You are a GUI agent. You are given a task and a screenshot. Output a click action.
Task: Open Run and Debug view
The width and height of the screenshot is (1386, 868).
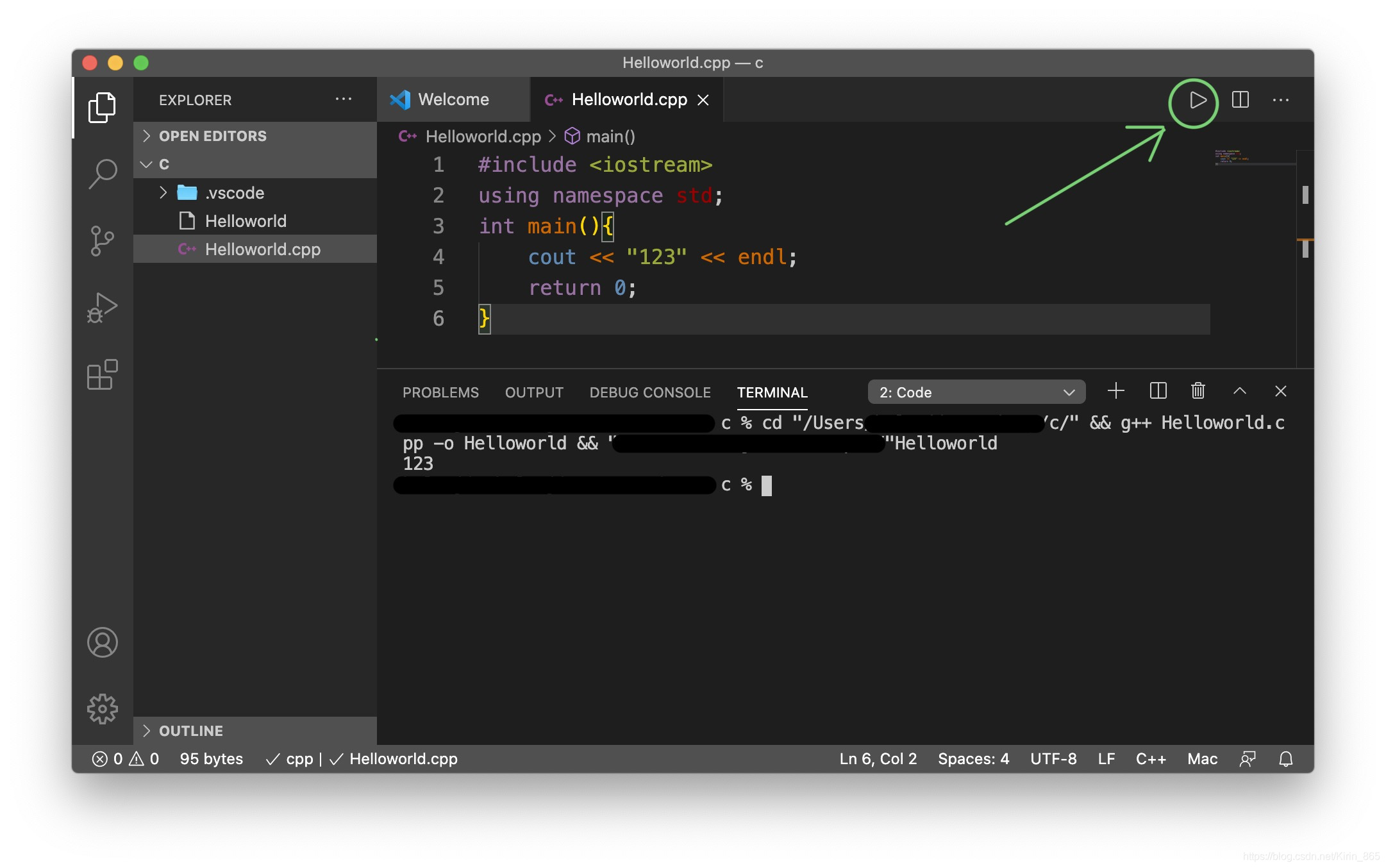click(x=103, y=308)
